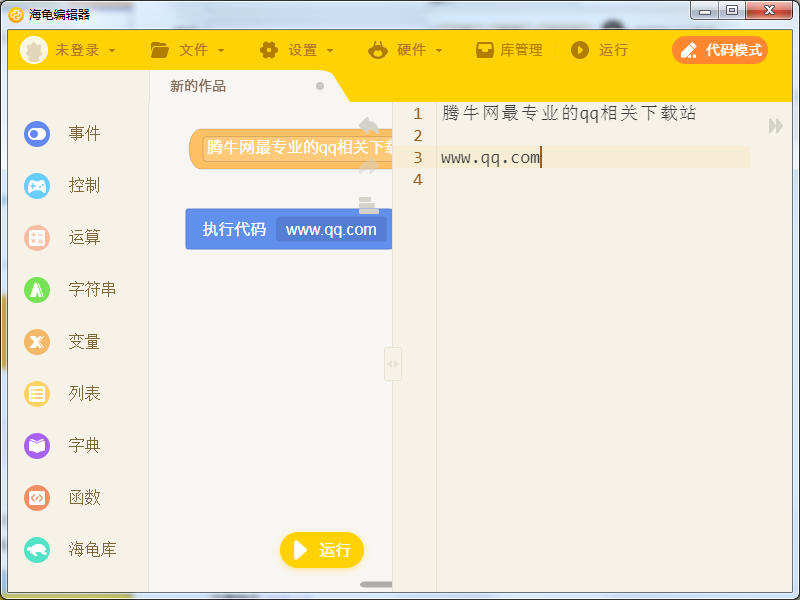Select the 字符串 (String) category icon

[x=37, y=290]
